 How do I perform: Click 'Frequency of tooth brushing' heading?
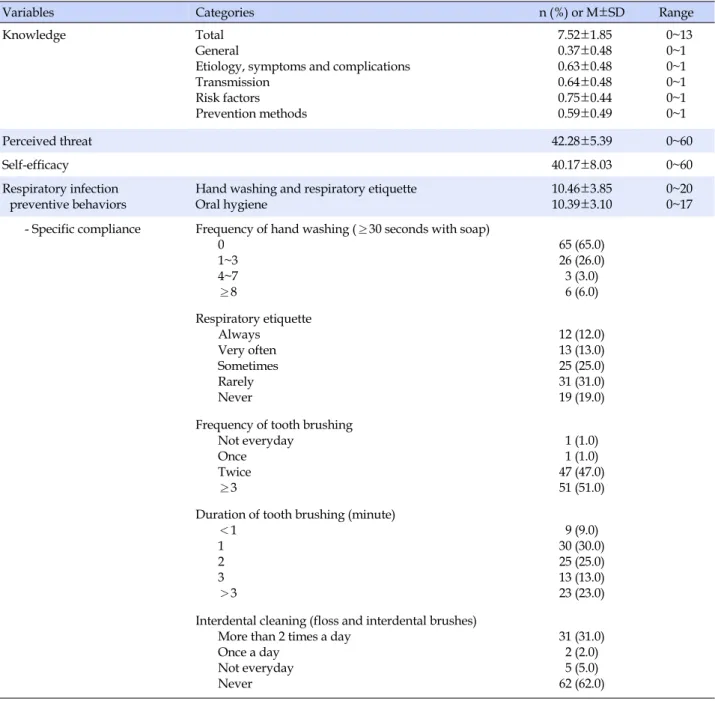(274, 425)
